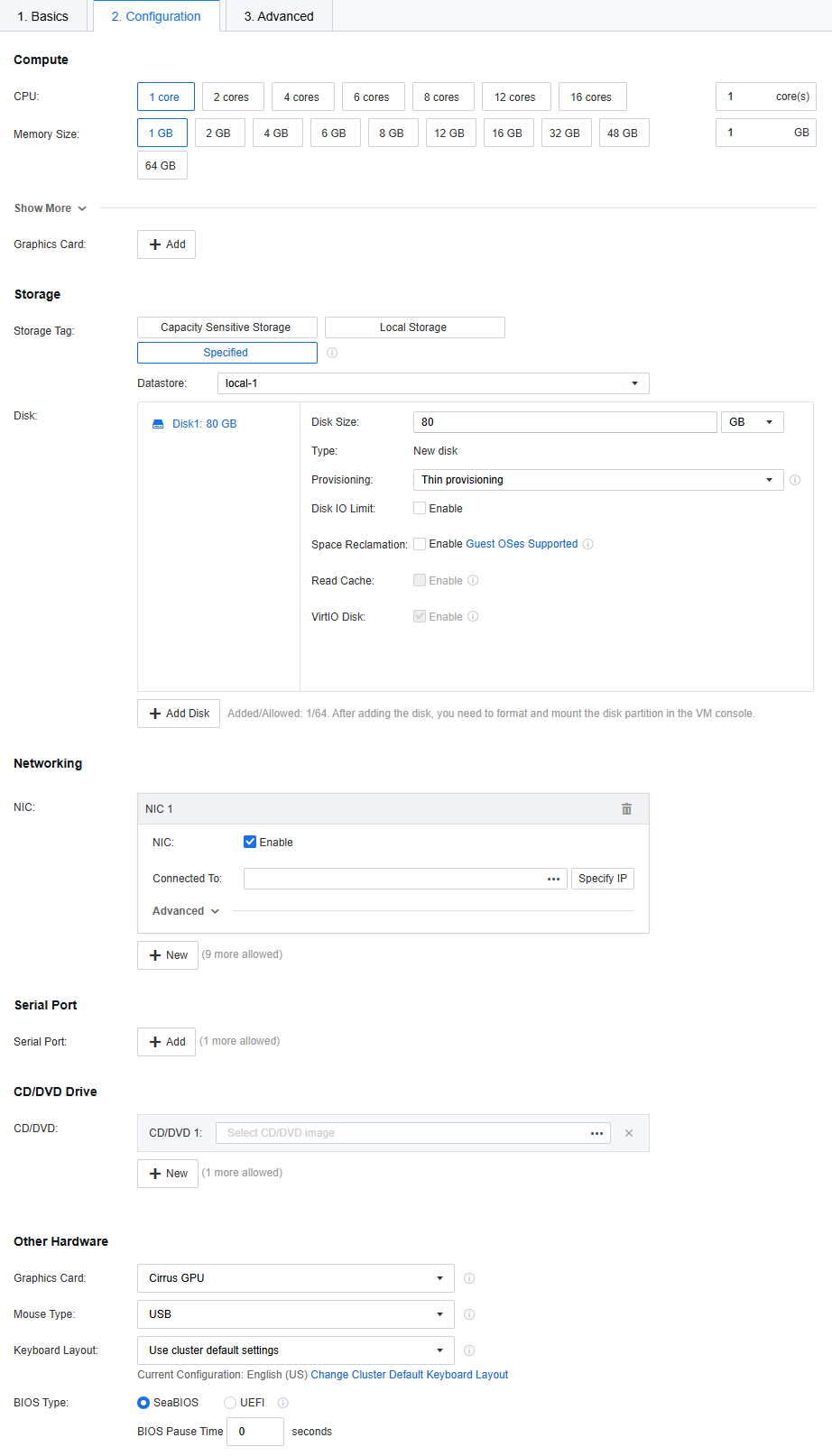This screenshot has height=1456, width=832.
Task: Open disk size unit GB dropdown
Action: (753, 422)
